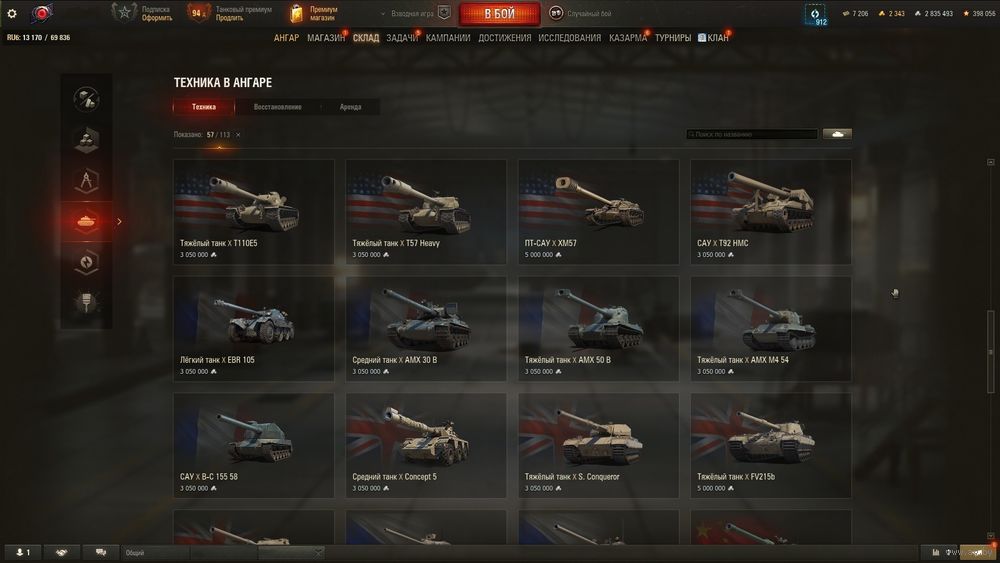Image resolution: width=1000 pixels, height=563 pixels.
Task: Switch to the Восстановление tab
Action: [x=277, y=107]
